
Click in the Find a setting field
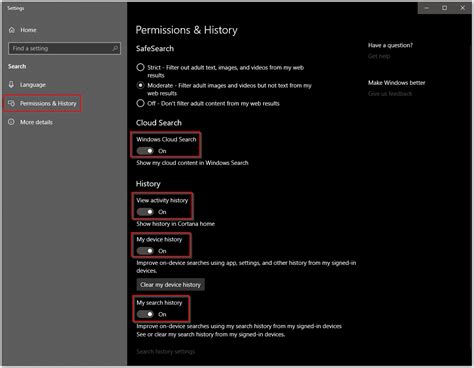click(64, 48)
